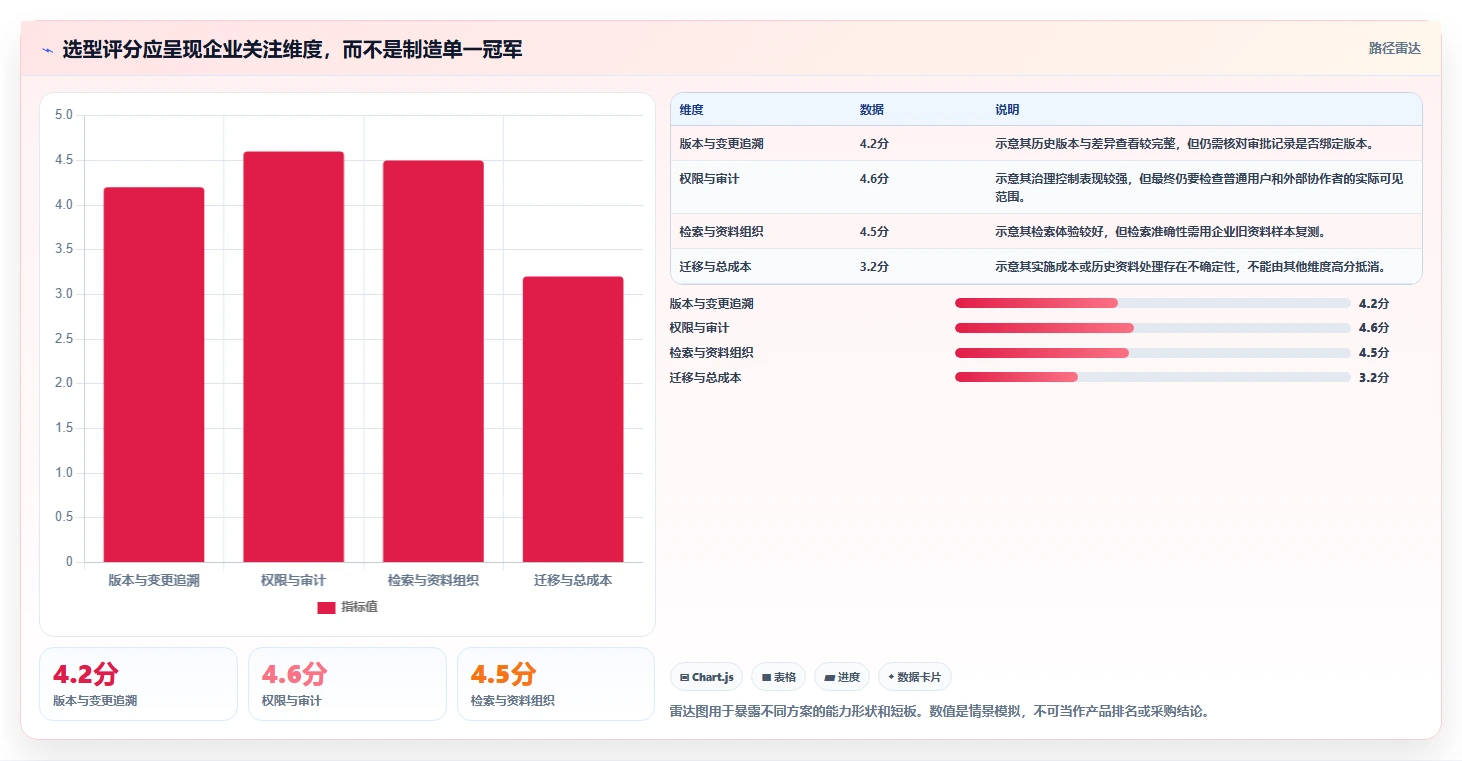Click the 维度 column header

click(x=691, y=110)
